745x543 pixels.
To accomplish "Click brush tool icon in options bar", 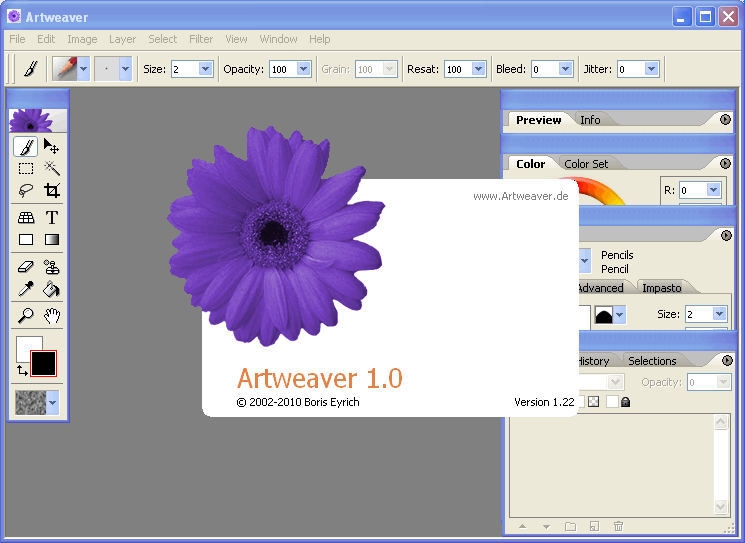I will (31, 69).
